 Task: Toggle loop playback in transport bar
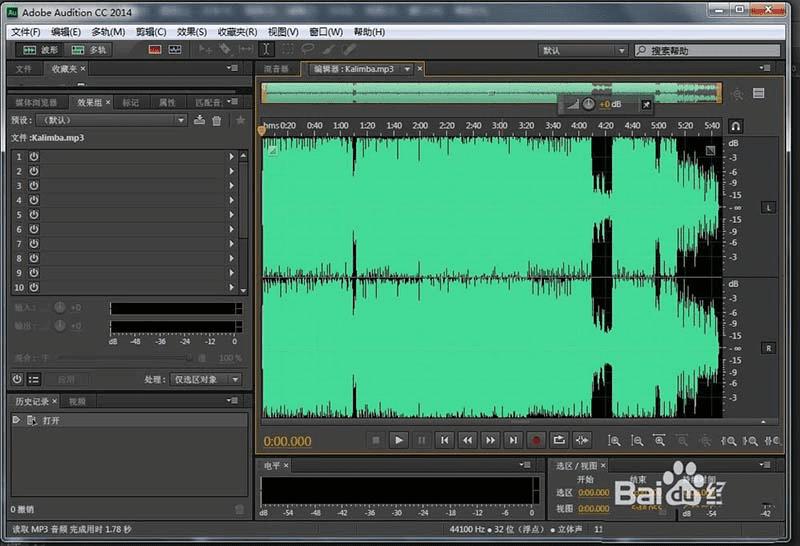click(559, 440)
